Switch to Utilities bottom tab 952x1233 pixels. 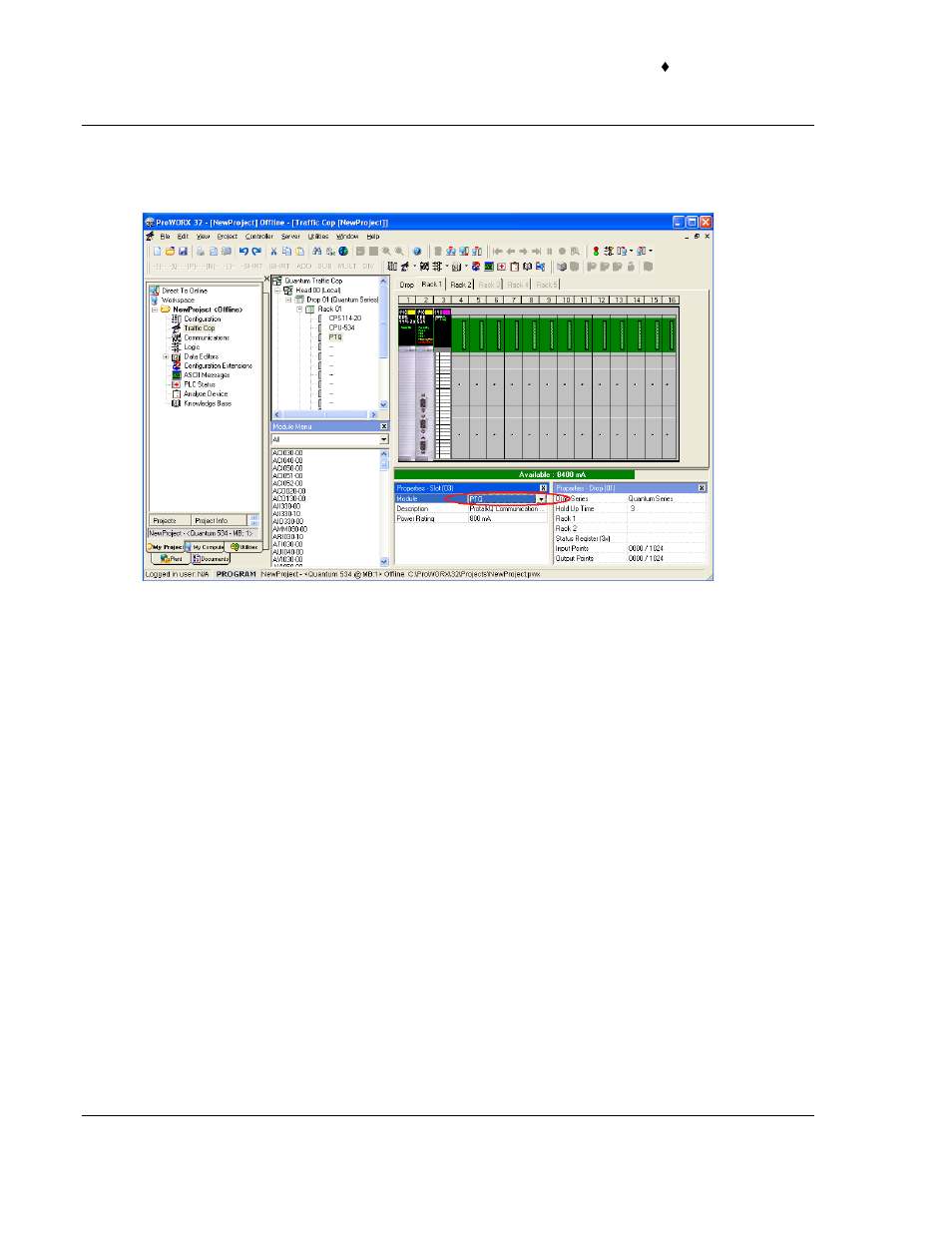[244, 547]
